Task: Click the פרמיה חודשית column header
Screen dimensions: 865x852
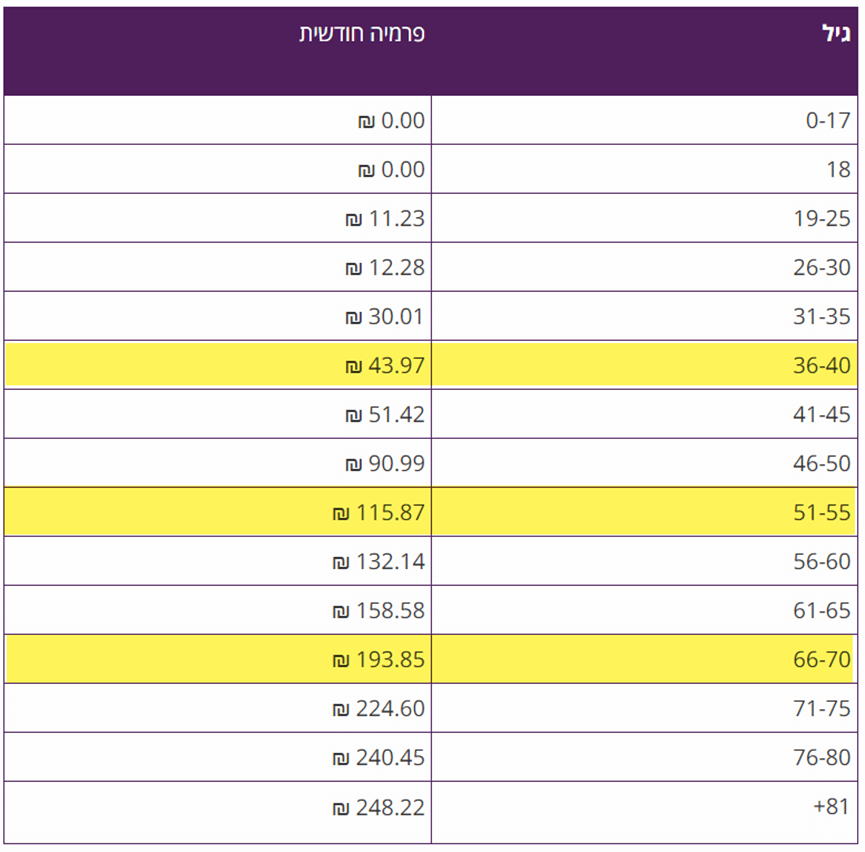Action: point(362,34)
